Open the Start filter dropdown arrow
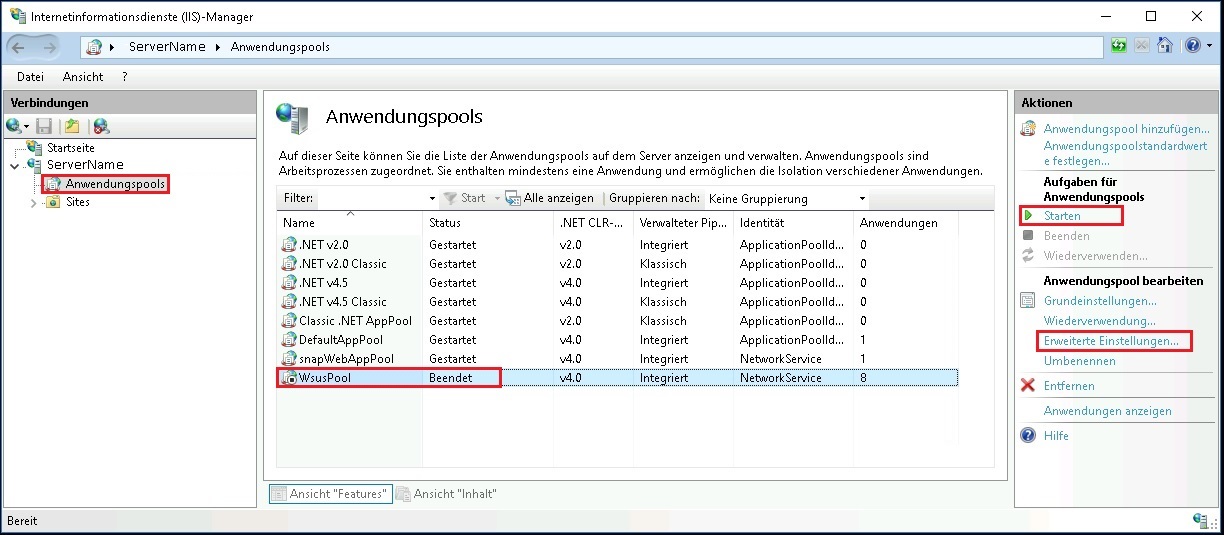This screenshot has width=1224, height=535. coord(497,199)
